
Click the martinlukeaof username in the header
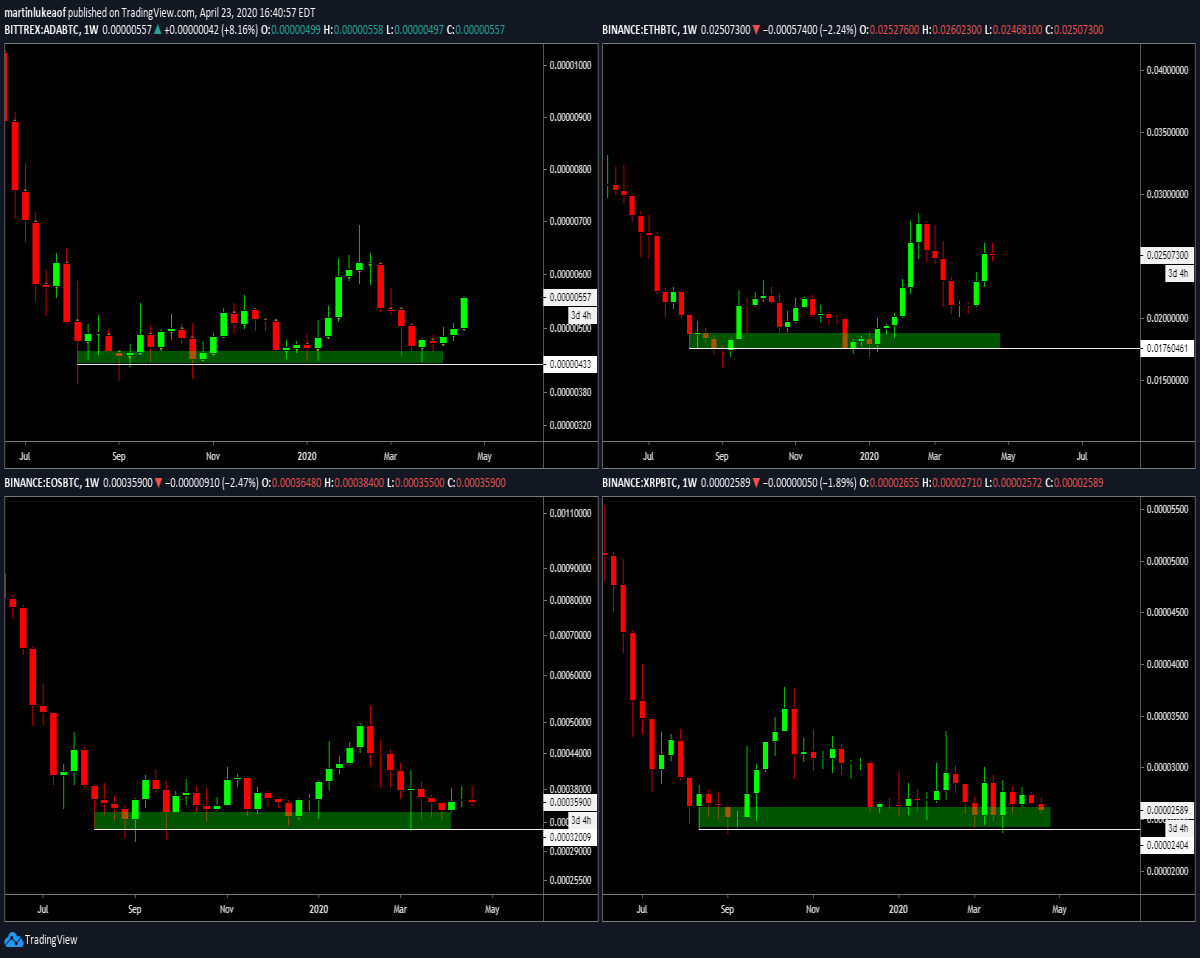[x=33, y=13]
